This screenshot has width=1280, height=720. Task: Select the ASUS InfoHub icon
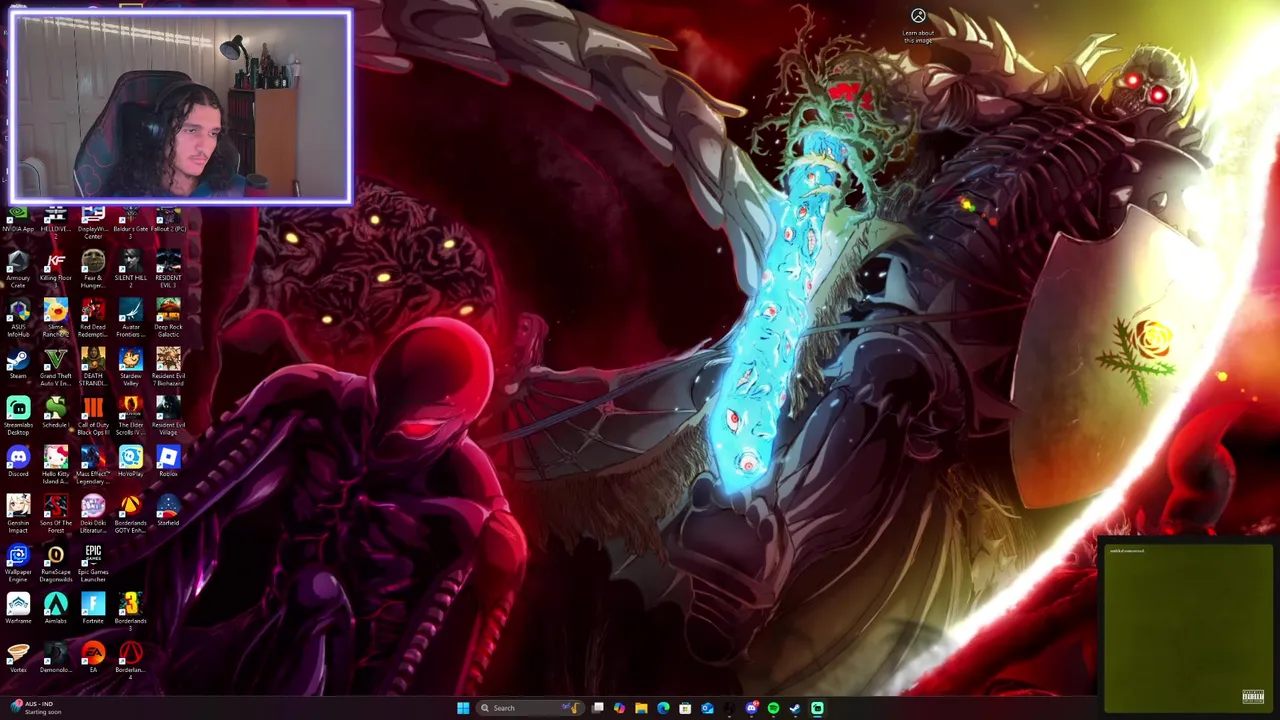tap(18, 318)
